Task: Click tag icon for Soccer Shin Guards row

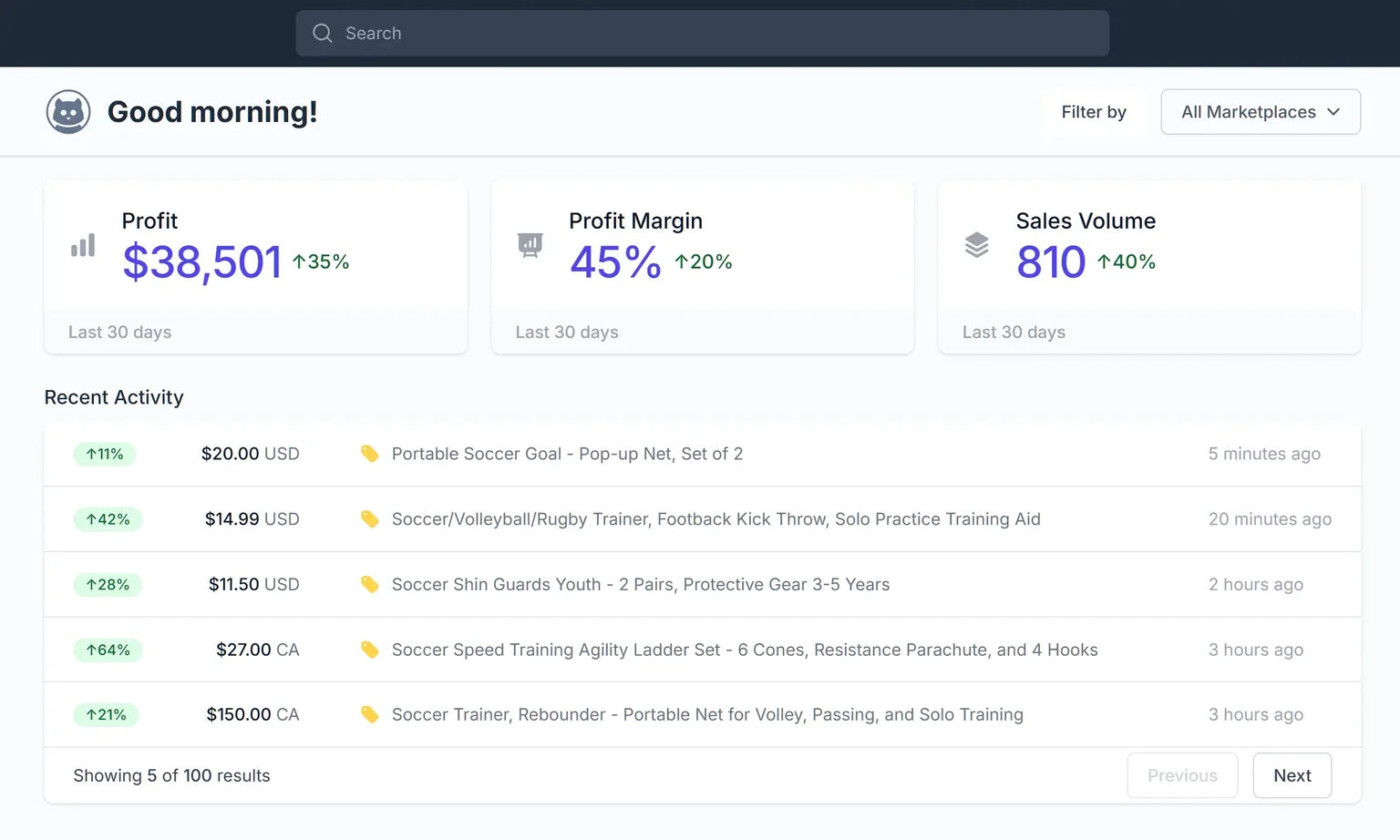Action: click(x=369, y=585)
